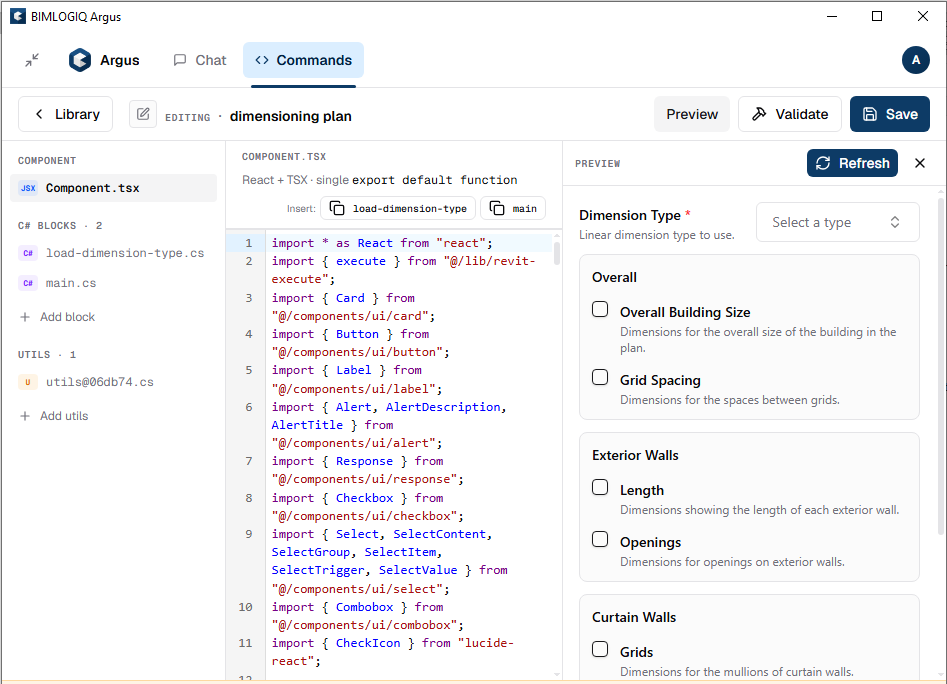Enable the Grid Spacing checkbox
The image size is (947, 684).
(x=600, y=377)
